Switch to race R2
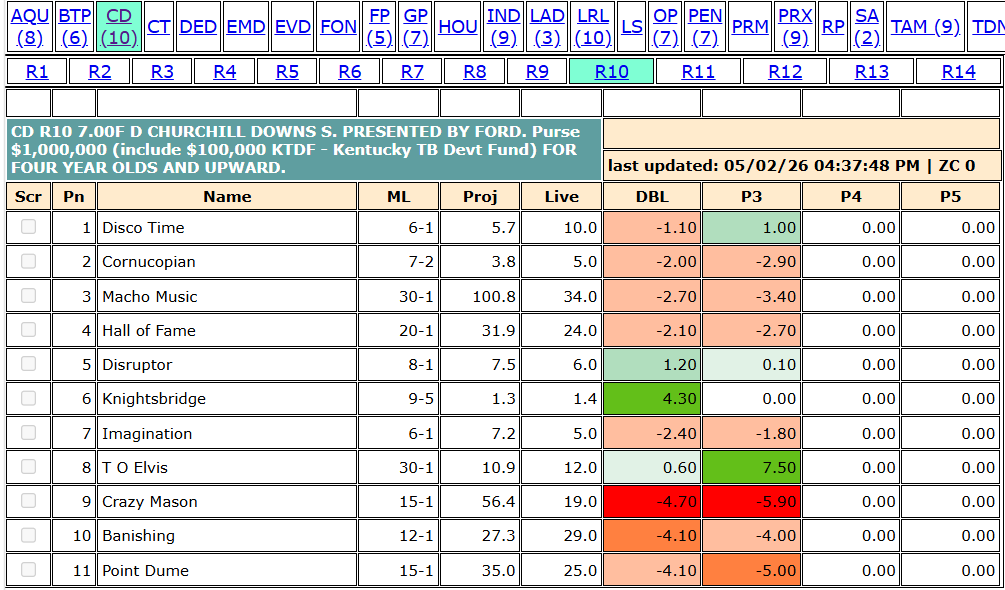The height and width of the screenshot is (590, 1005). click(x=99, y=71)
